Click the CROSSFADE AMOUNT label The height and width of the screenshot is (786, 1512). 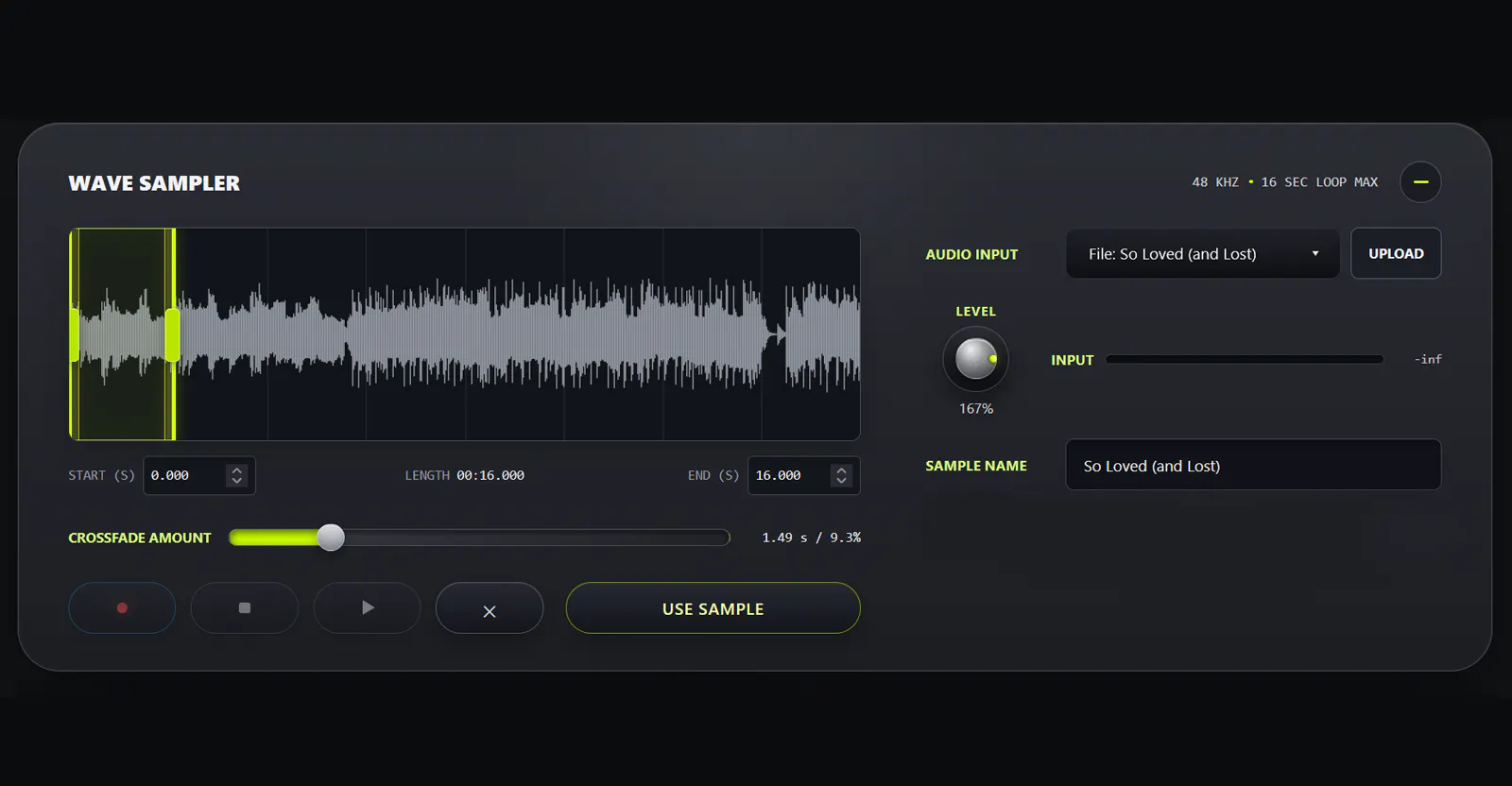(x=140, y=538)
